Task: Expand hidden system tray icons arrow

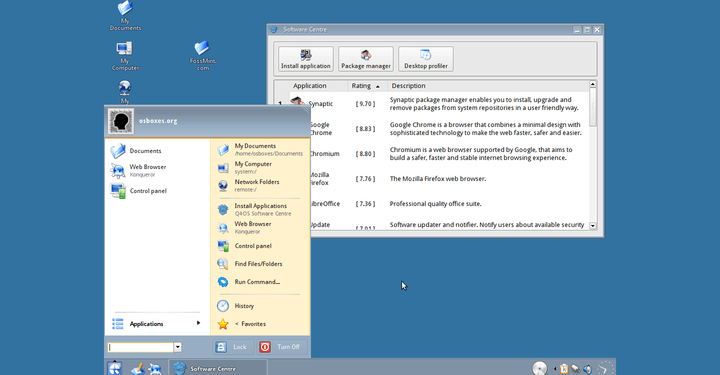Action: [x=554, y=369]
